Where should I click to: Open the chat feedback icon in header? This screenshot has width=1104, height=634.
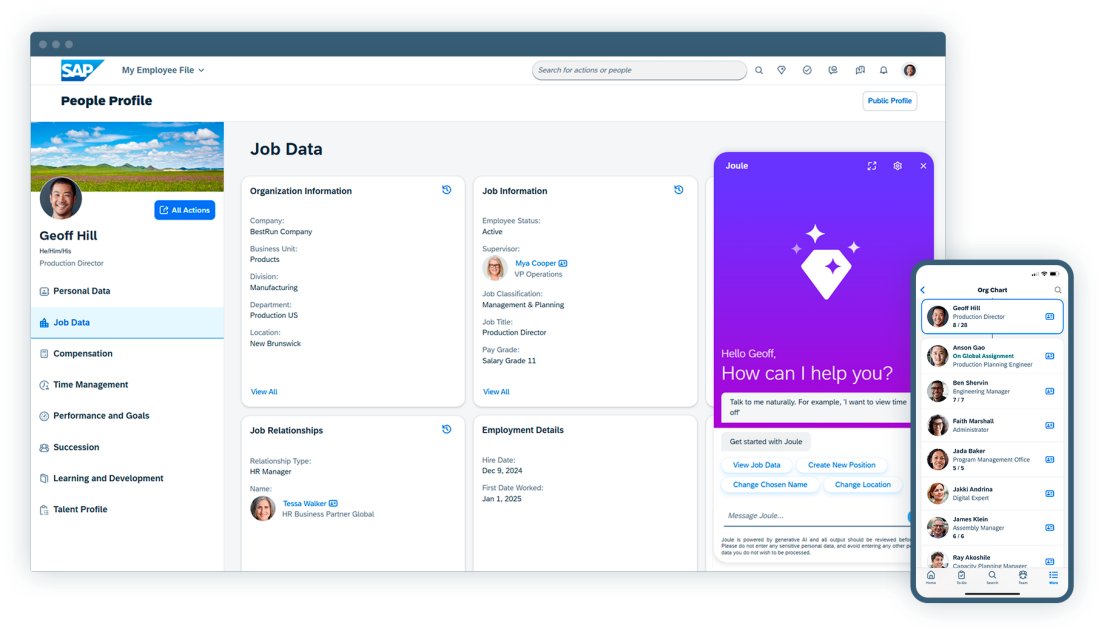831,70
